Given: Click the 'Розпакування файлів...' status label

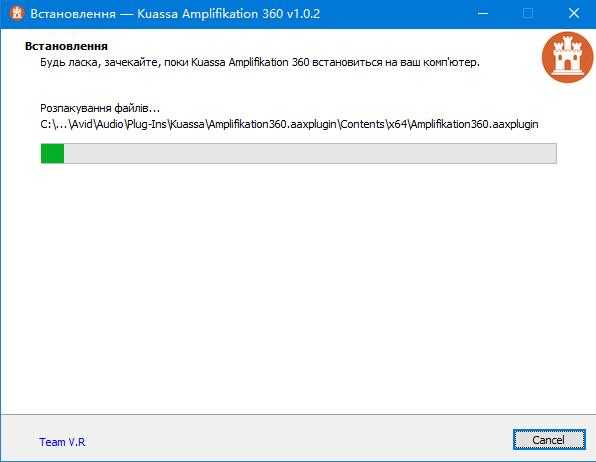Looking at the screenshot, I should pyautogui.click(x=100, y=108).
